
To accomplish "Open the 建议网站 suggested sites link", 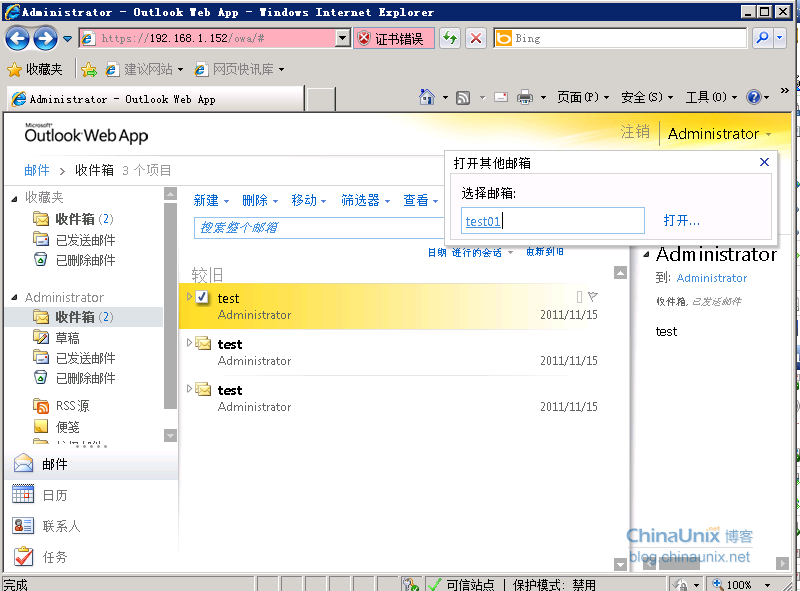I will tap(144, 69).
